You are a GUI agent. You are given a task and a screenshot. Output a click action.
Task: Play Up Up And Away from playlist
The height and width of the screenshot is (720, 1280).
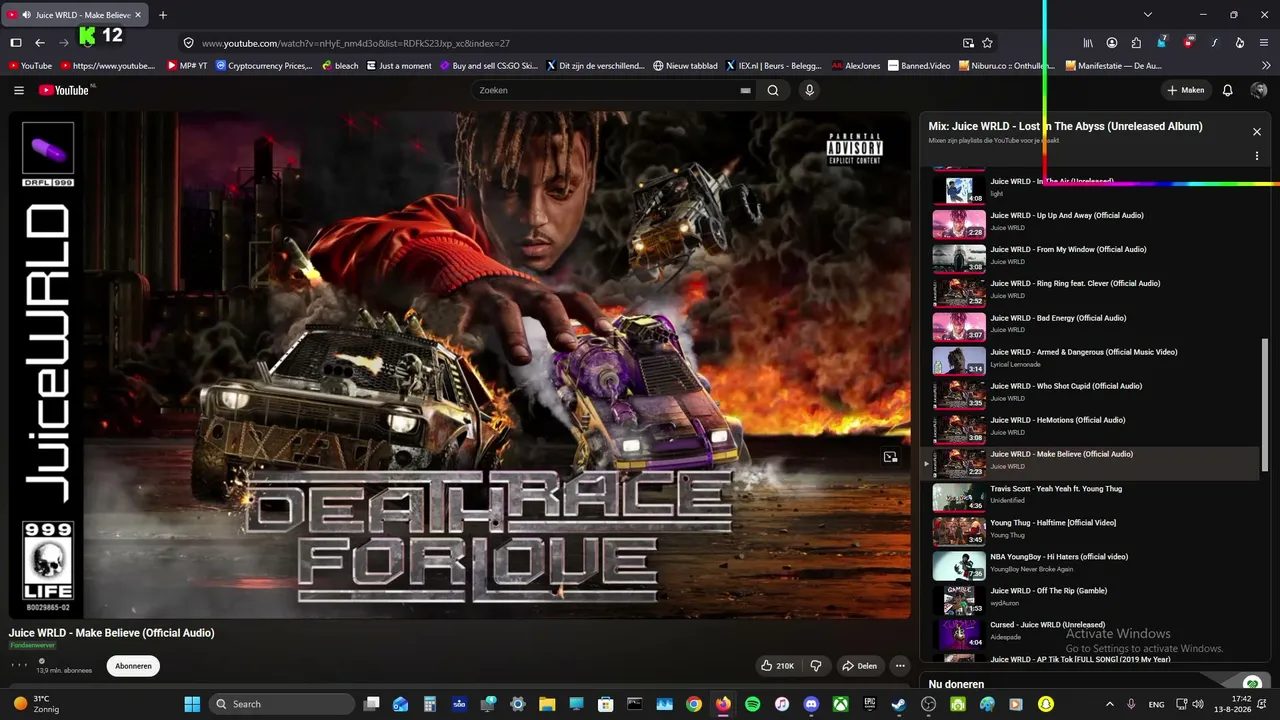(x=1095, y=222)
